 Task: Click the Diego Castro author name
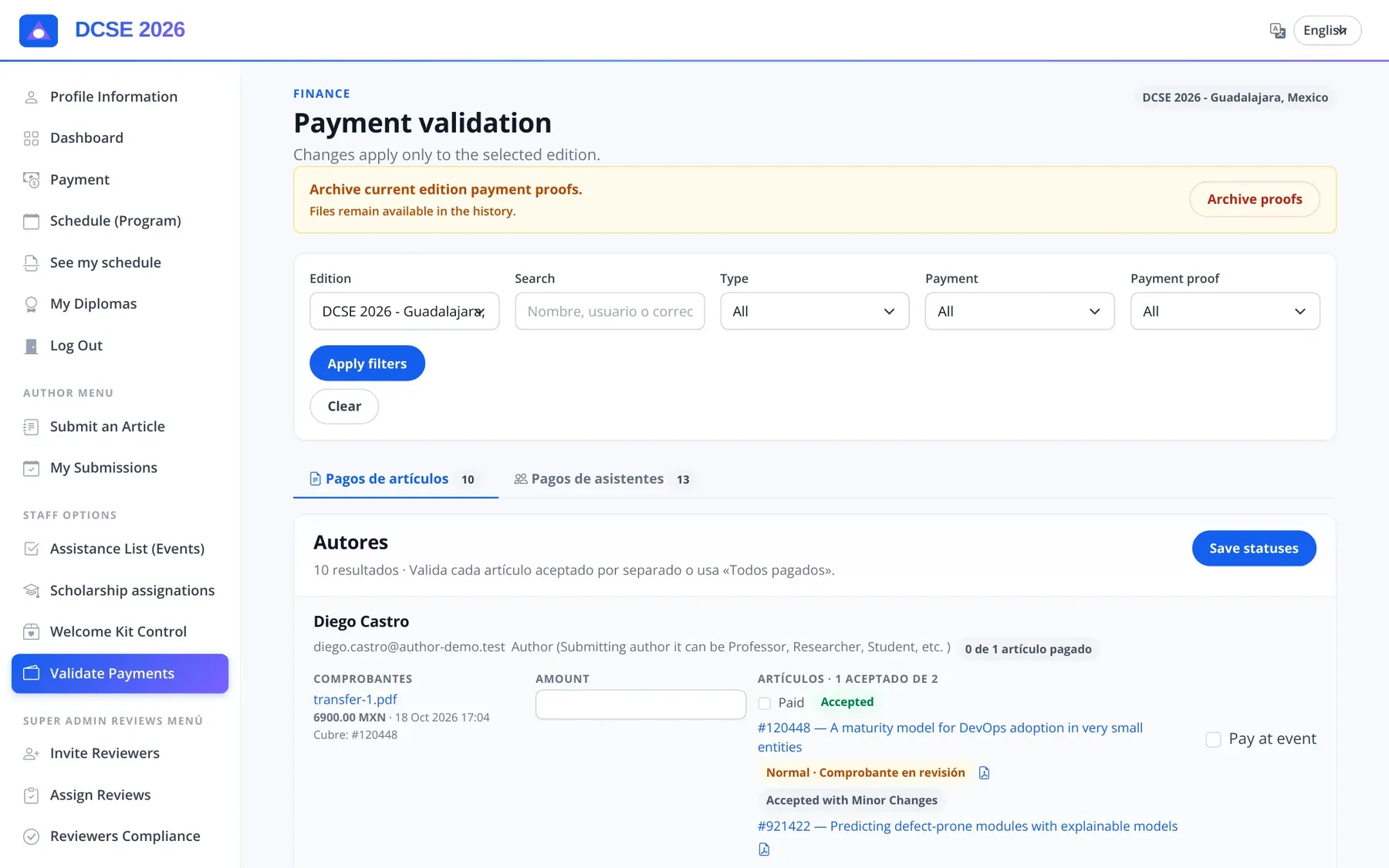coord(361,622)
